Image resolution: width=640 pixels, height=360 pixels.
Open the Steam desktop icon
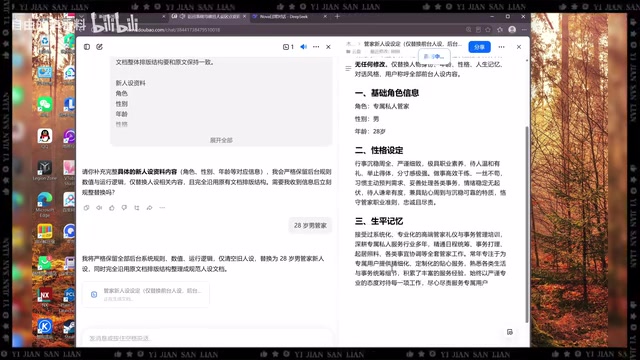point(69,328)
